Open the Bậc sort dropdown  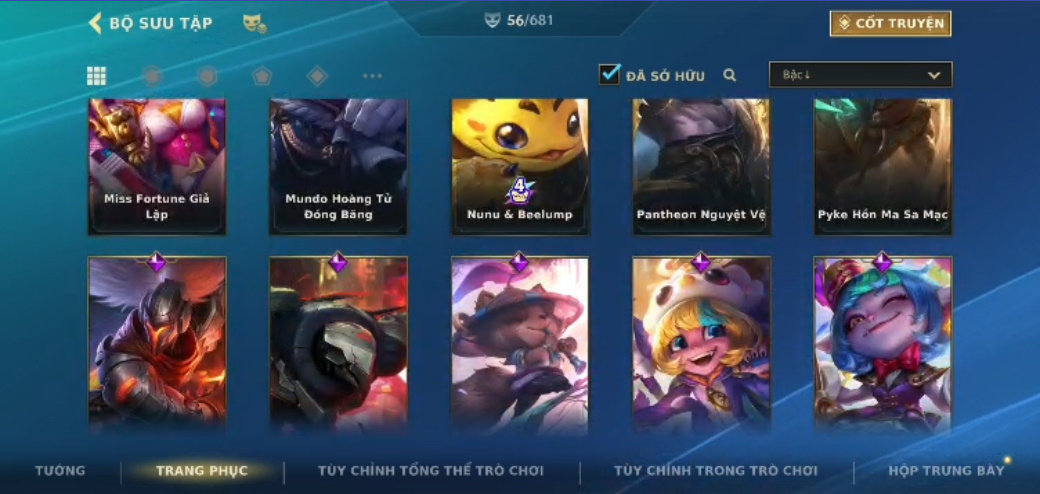[x=860, y=75]
